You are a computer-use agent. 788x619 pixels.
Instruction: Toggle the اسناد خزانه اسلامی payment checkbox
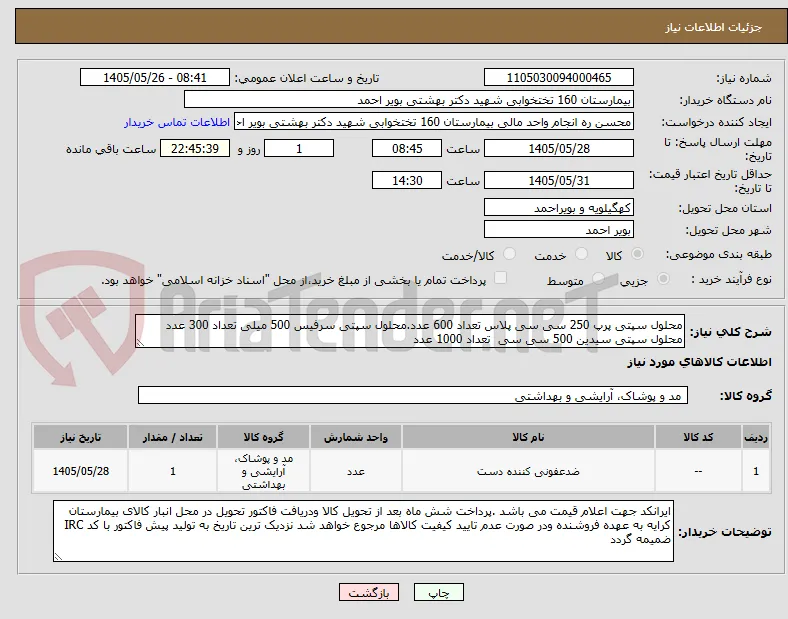click(x=501, y=278)
